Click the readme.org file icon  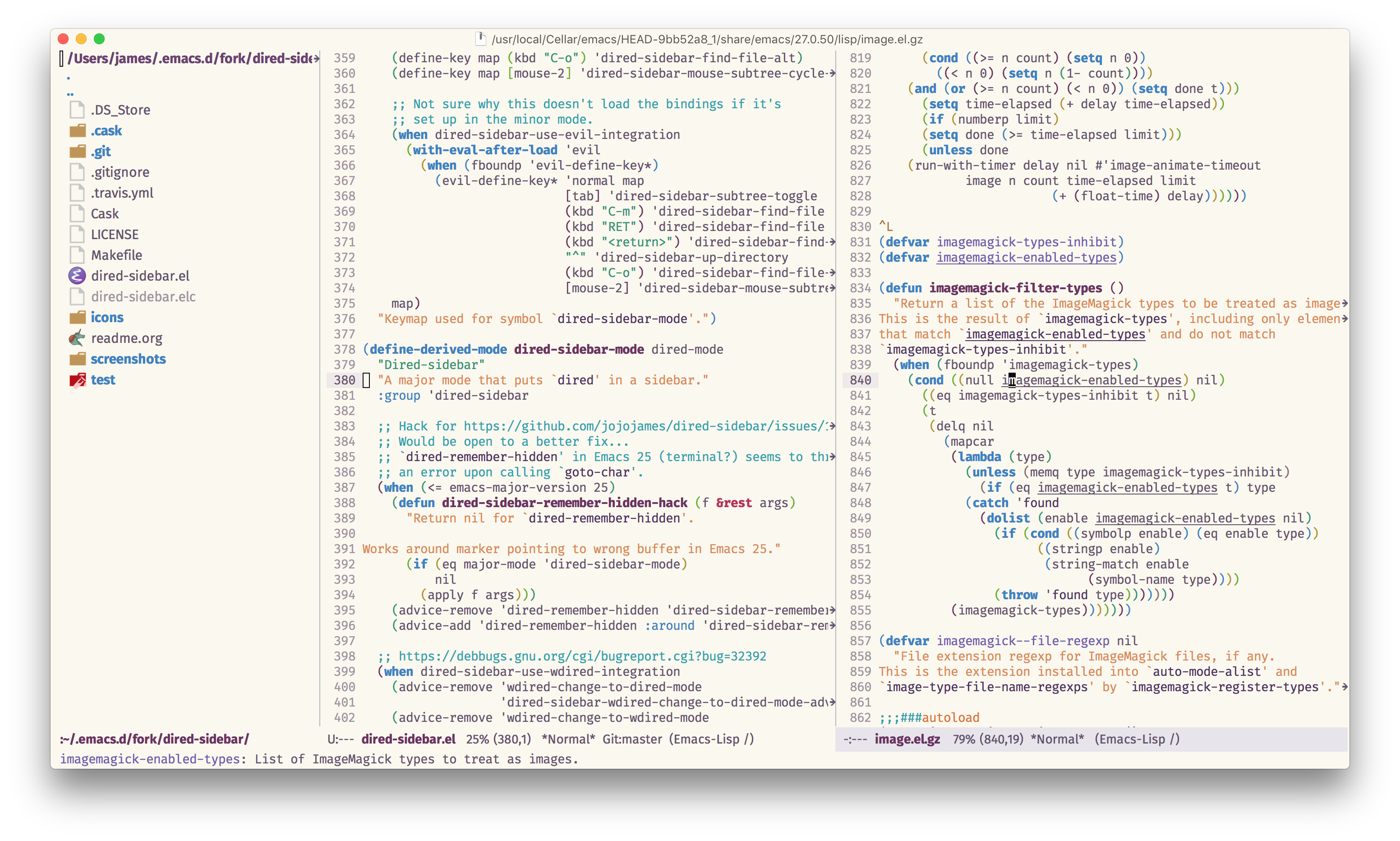click(77, 338)
